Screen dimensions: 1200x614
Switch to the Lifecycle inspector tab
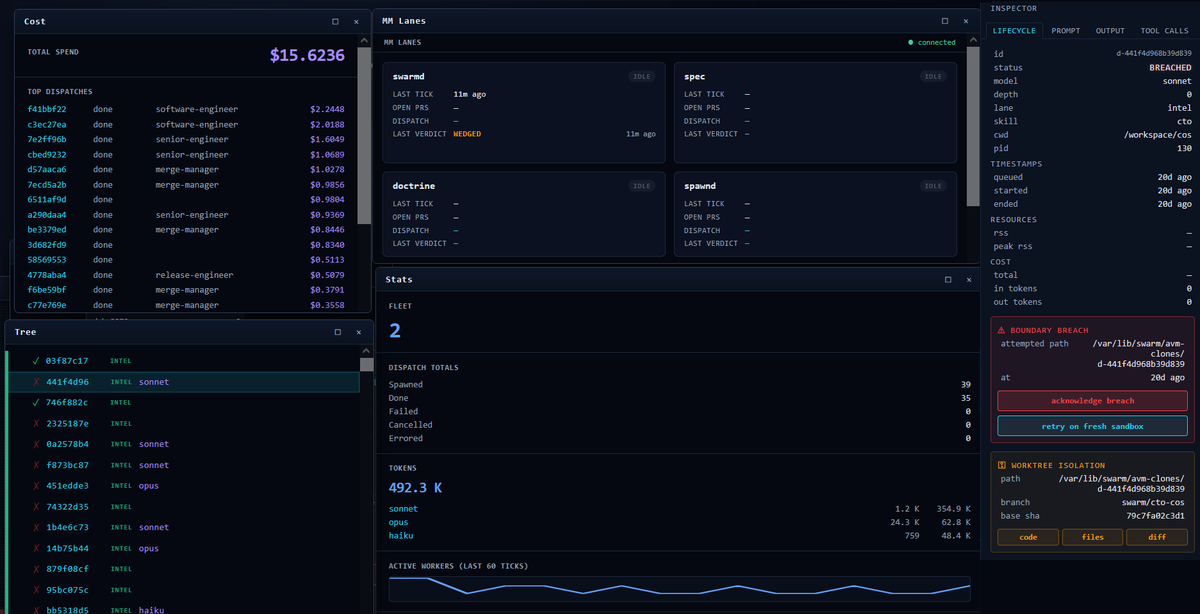point(1014,31)
